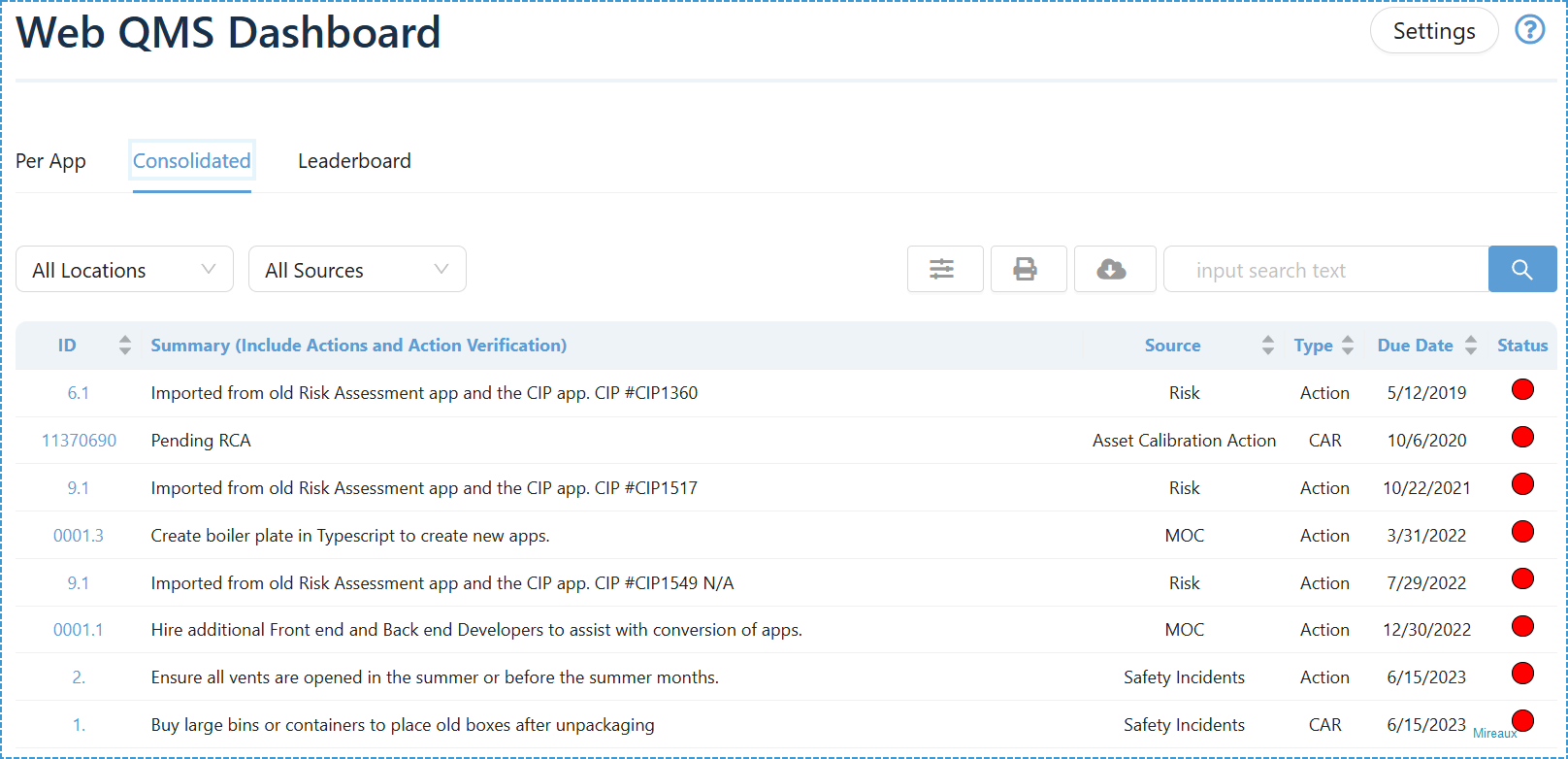Image resolution: width=1568 pixels, height=759 pixels.
Task: Click the Mireaux link at bottom right
Action: tap(1494, 734)
